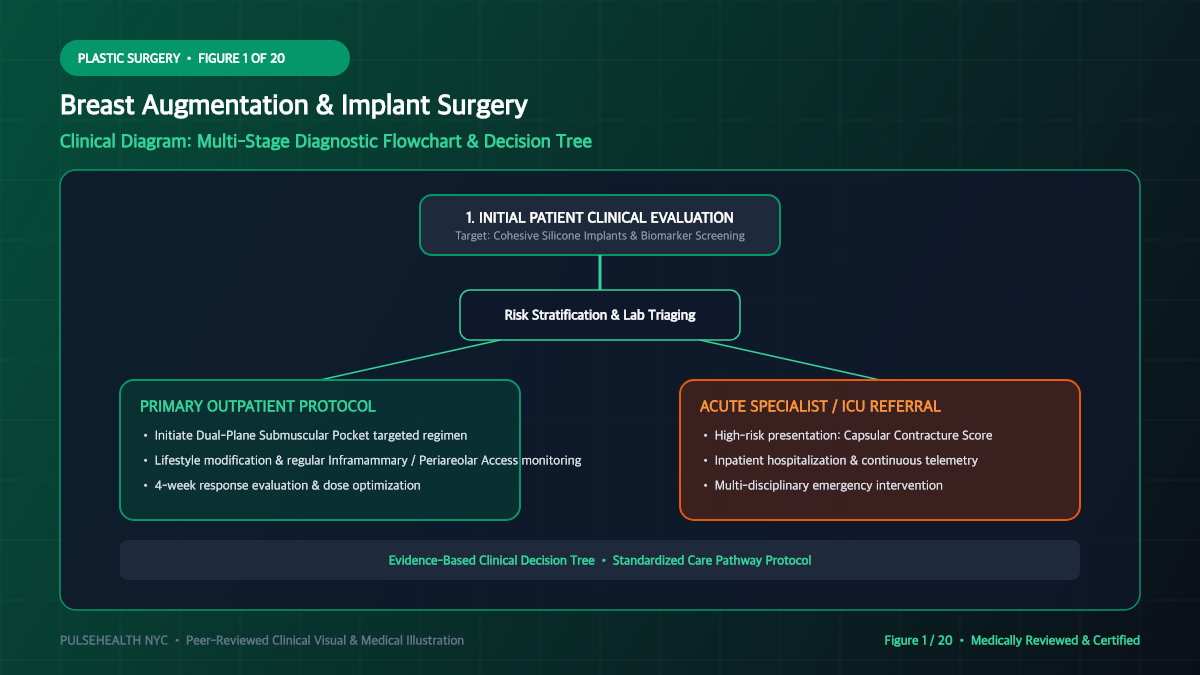1200x675 pixels.
Task: Click the PulseHealth NYC footer text
Action: tap(262, 640)
